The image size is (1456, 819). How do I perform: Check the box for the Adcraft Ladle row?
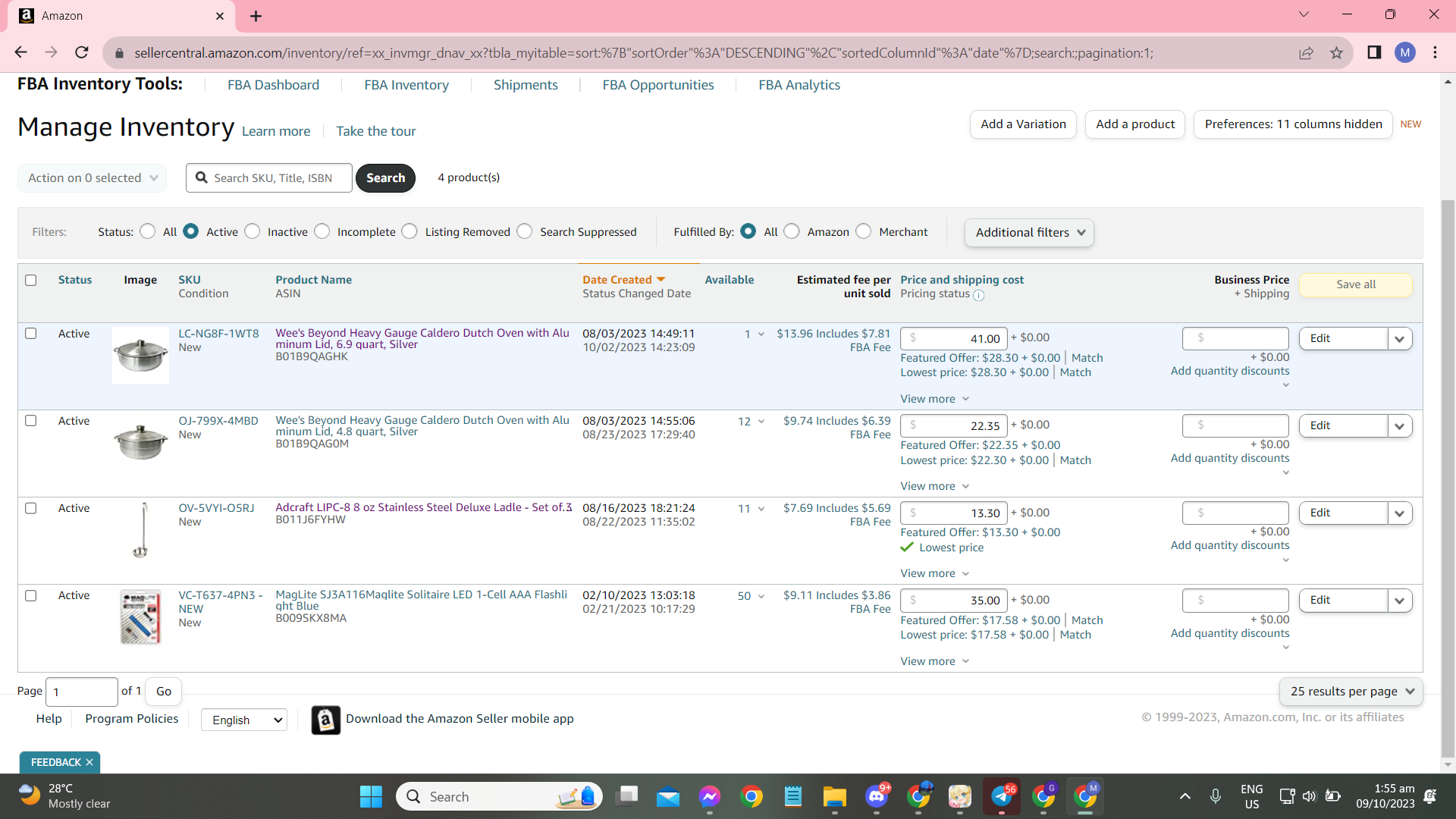click(x=31, y=508)
